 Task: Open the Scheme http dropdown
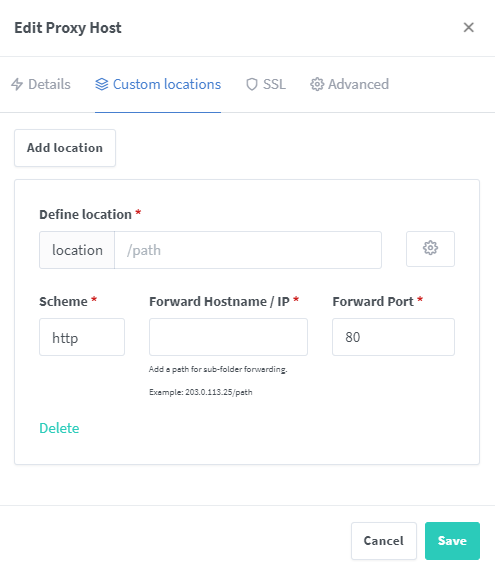82,337
